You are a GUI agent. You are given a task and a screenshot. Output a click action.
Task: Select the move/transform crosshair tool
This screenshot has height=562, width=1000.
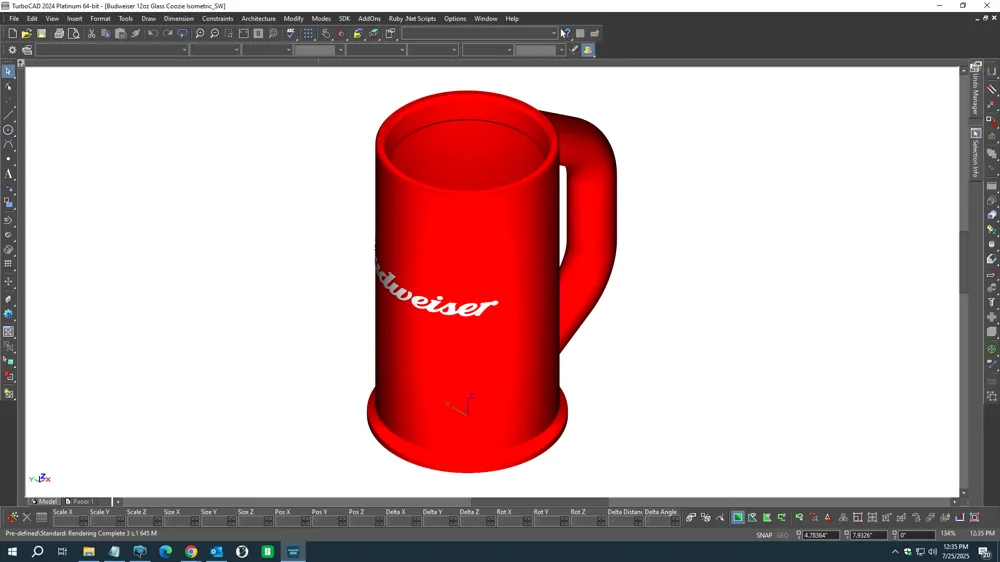coord(8,281)
